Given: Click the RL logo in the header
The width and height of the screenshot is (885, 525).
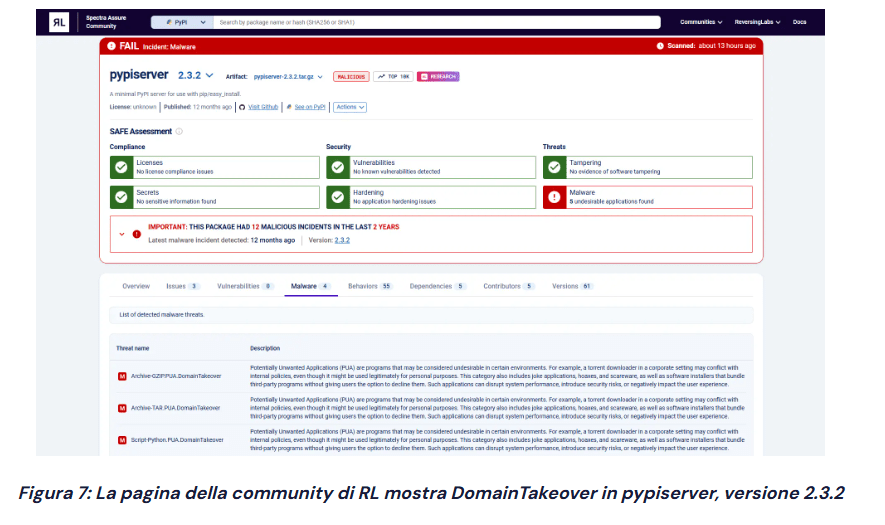Looking at the screenshot, I should click(x=60, y=22).
